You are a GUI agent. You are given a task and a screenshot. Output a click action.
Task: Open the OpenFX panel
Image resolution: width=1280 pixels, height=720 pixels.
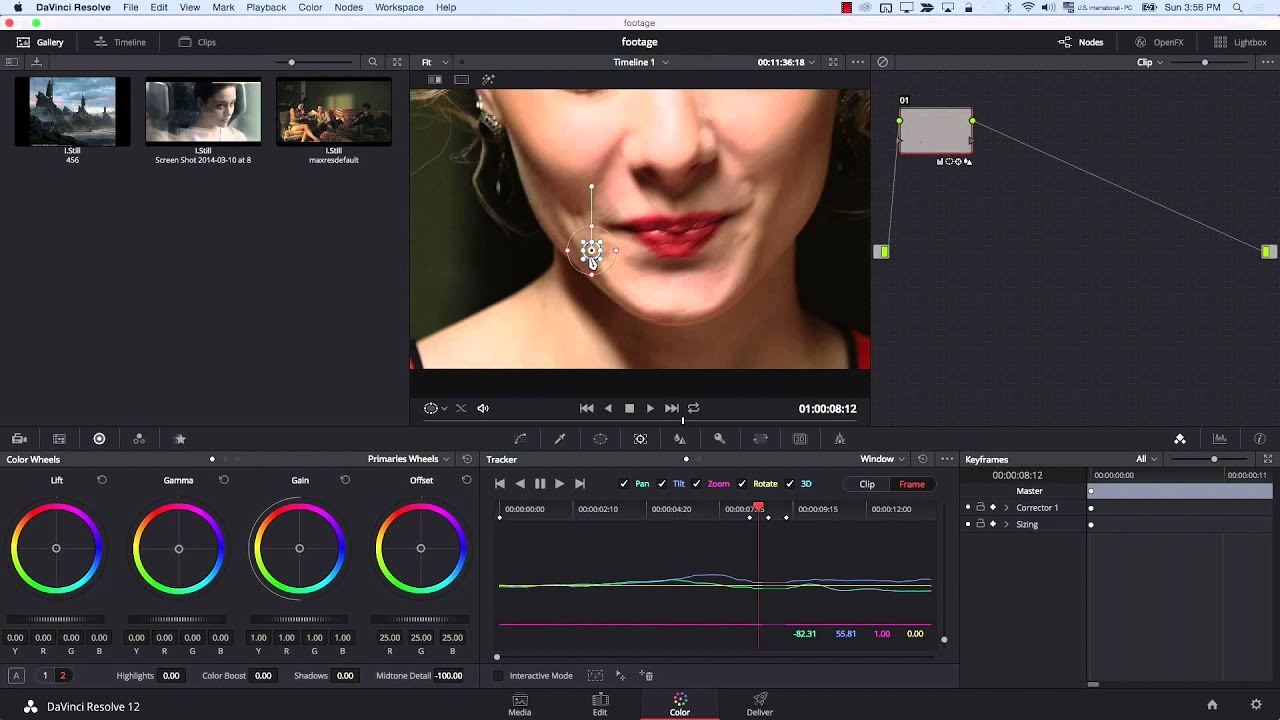[1159, 42]
